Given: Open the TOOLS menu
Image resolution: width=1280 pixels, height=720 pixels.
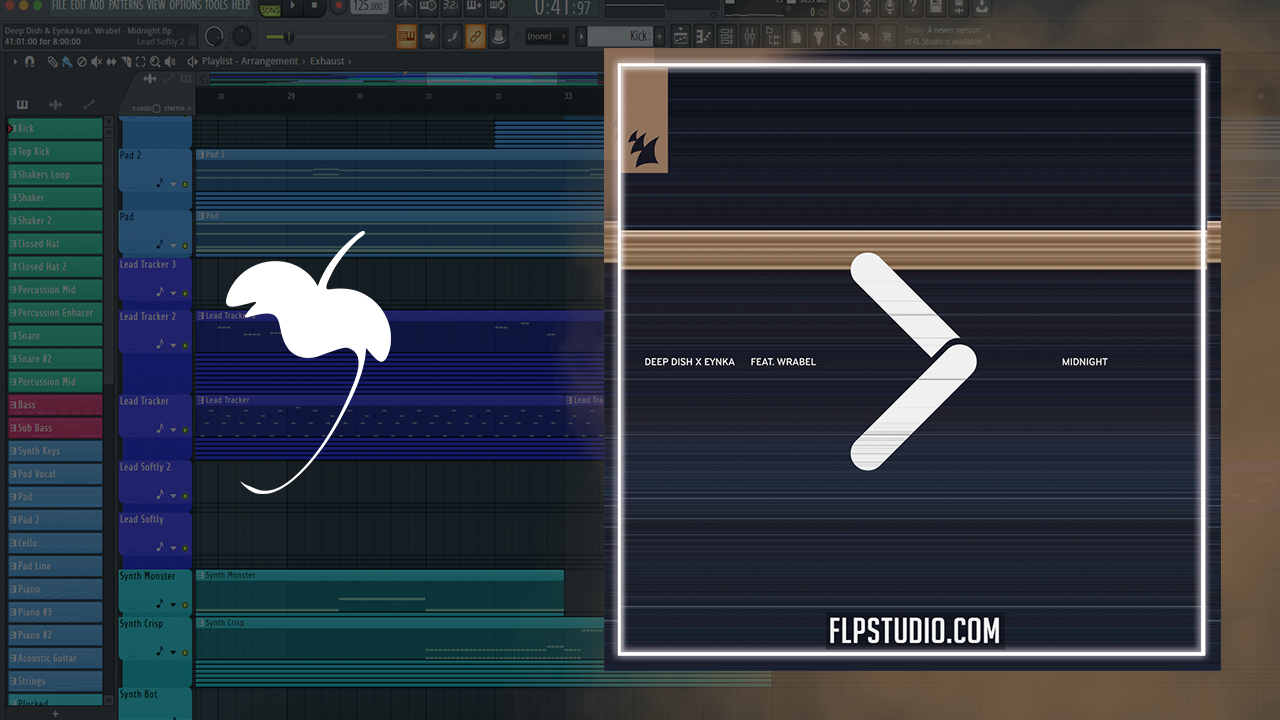Looking at the screenshot, I should pos(216,5).
